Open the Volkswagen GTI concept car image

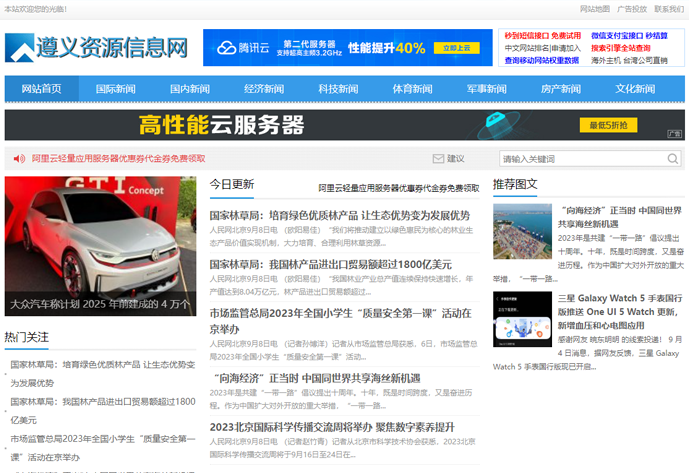coord(100,246)
